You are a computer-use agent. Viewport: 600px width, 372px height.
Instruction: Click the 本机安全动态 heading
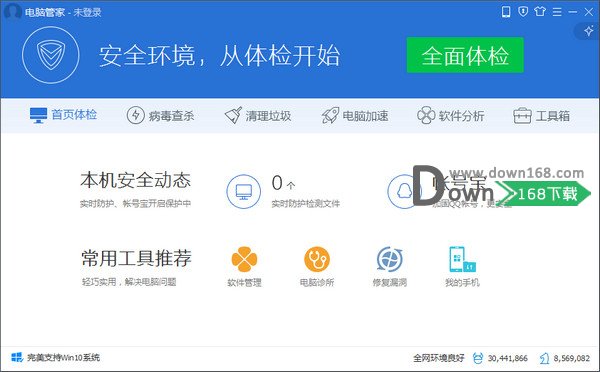point(135,180)
